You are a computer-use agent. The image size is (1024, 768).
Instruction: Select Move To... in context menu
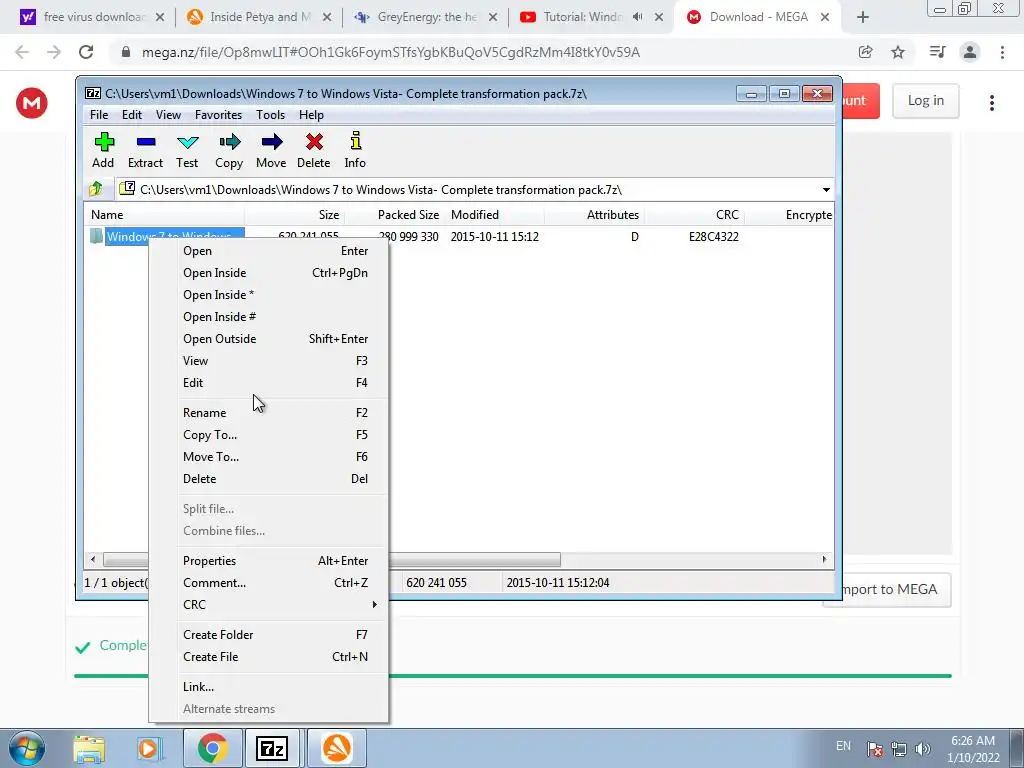pos(269,456)
